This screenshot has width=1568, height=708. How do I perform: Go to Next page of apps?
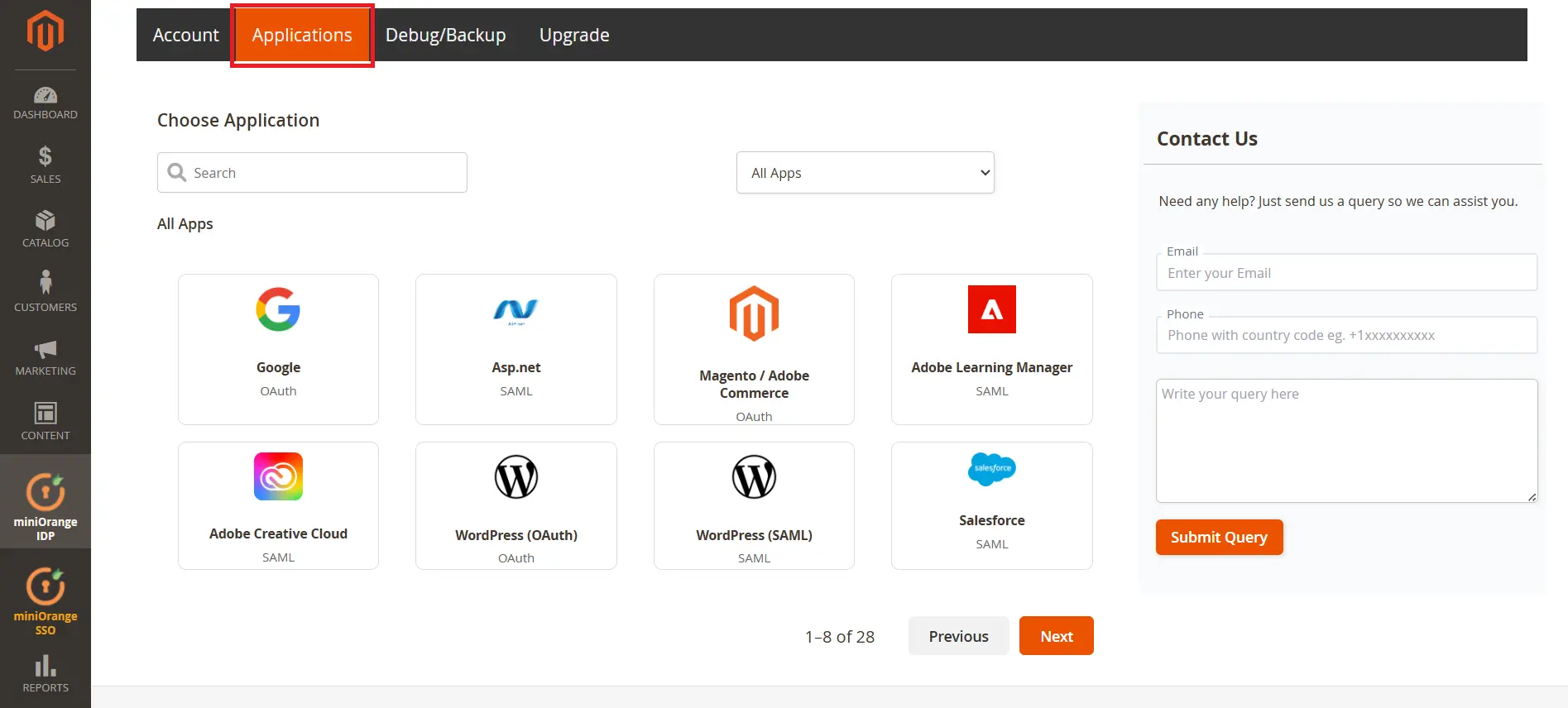1057,636
